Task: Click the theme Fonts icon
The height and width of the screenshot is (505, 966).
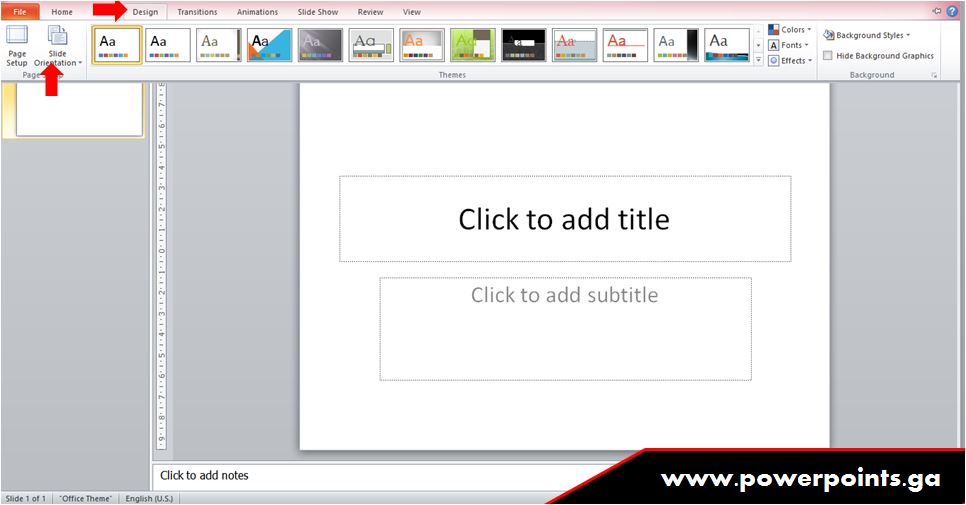Action: pyautogui.click(x=774, y=45)
